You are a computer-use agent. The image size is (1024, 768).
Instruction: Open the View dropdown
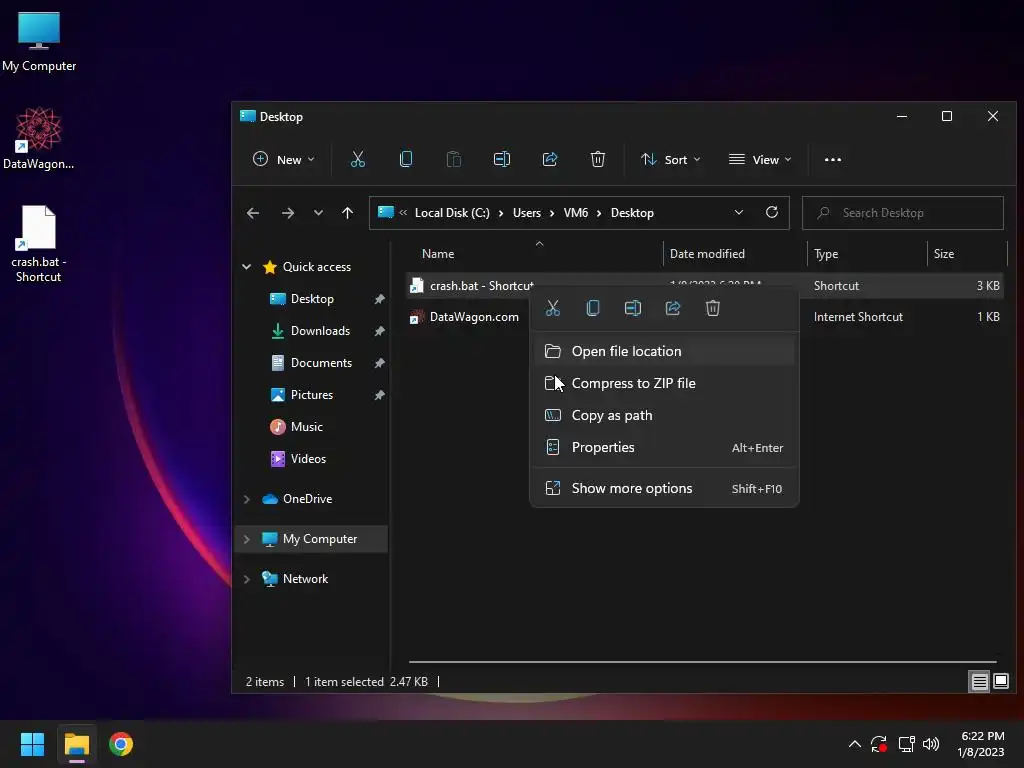760,159
